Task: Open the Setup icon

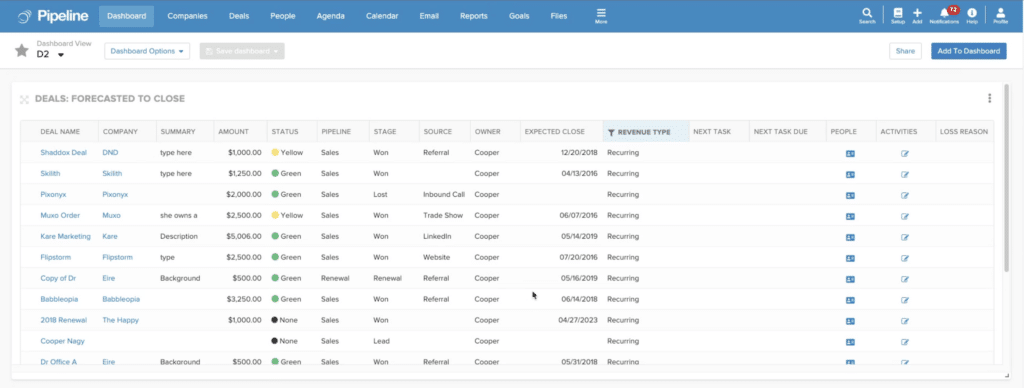Action: click(897, 16)
